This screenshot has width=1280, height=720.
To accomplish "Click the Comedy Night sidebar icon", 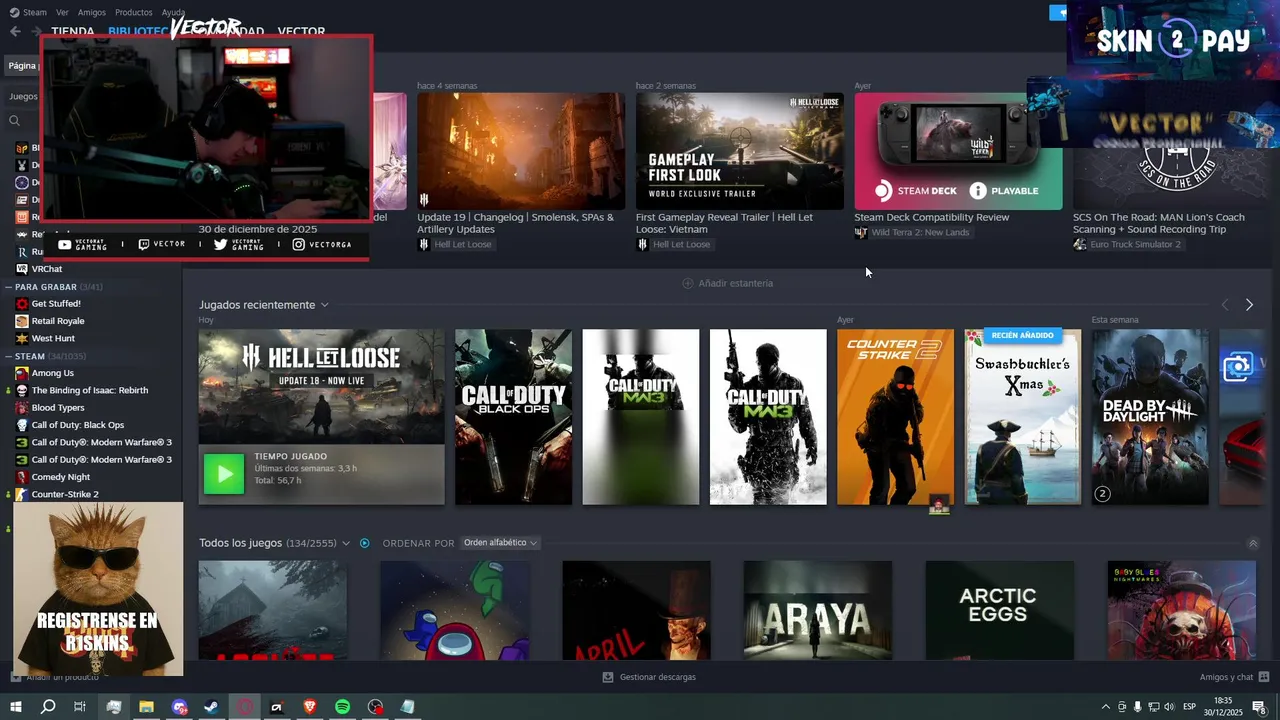I will pyautogui.click(x=22, y=477).
